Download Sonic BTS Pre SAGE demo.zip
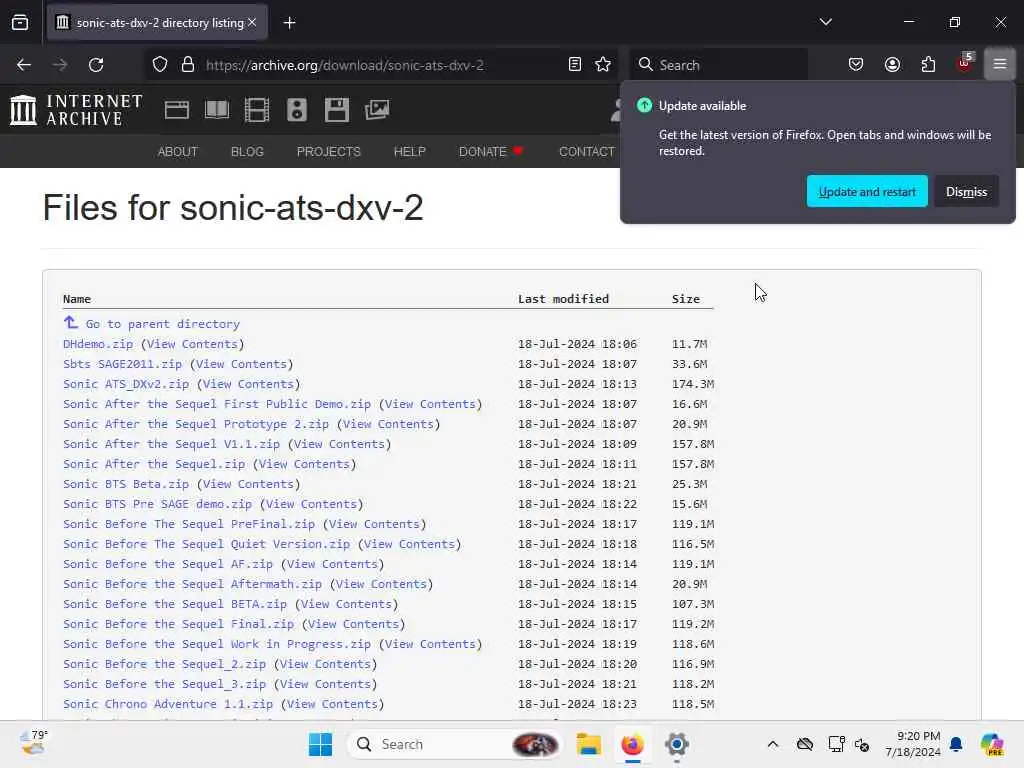 pyautogui.click(x=157, y=504)
